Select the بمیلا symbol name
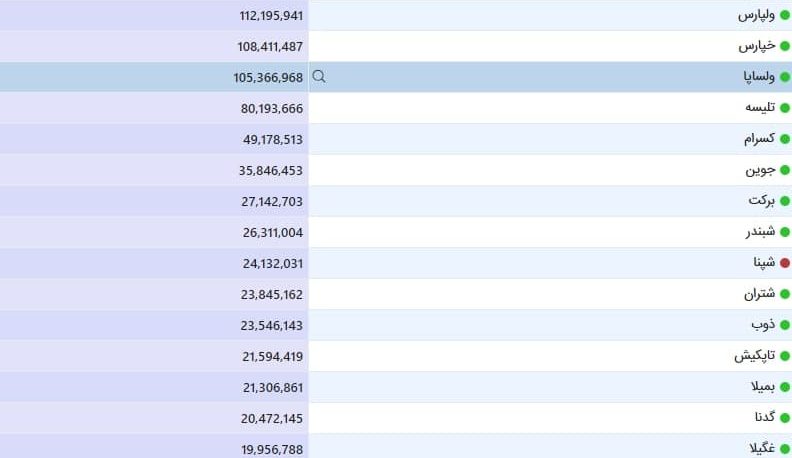The height and width of the screenshot is (458, 792). [761, 387]
